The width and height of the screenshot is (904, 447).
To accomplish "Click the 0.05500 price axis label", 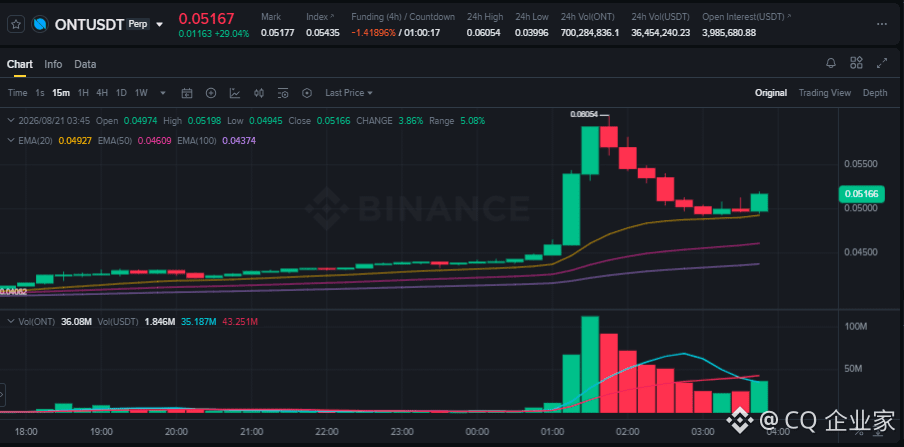I will (861, 164).
